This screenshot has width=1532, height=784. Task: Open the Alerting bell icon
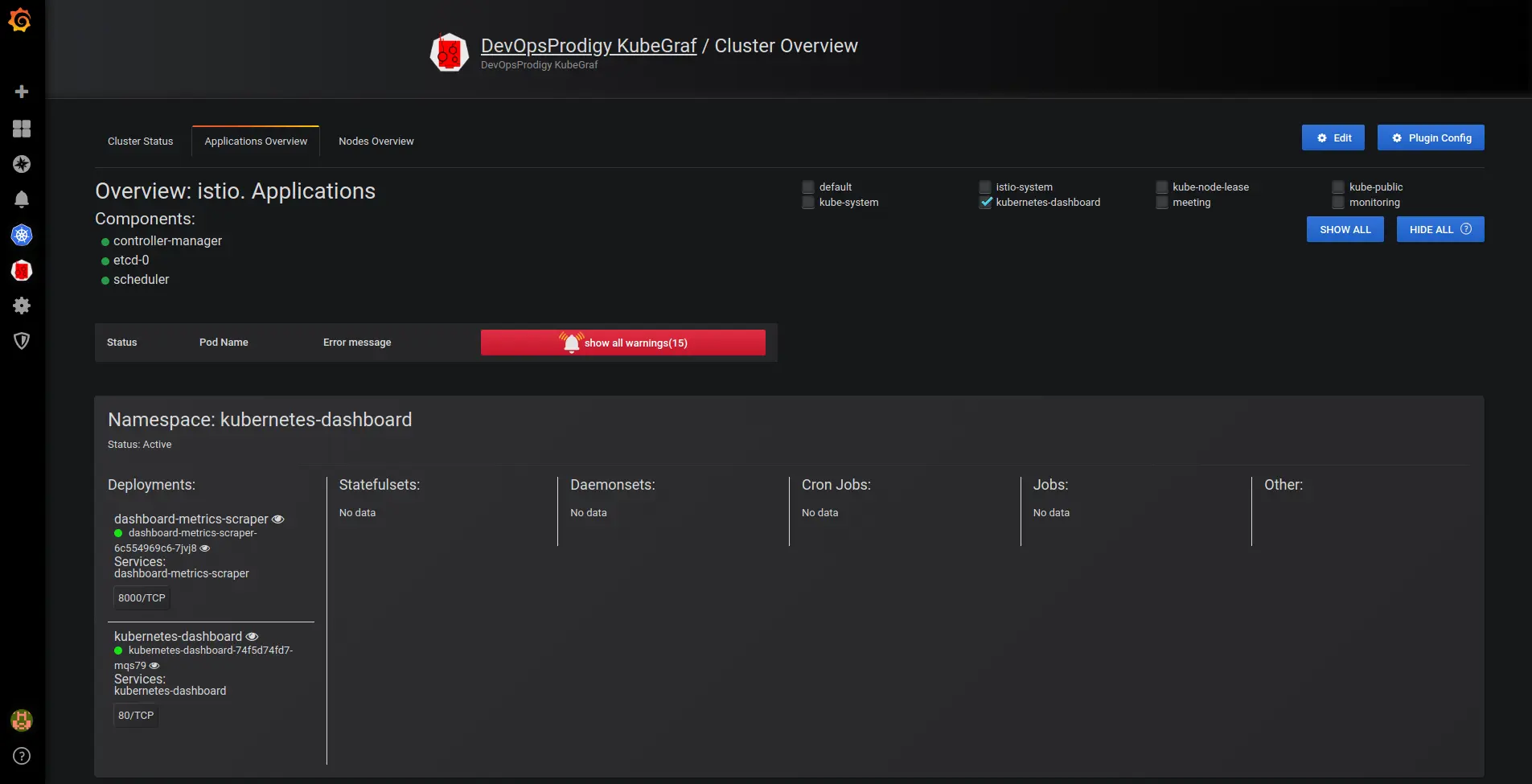point(22,199)
